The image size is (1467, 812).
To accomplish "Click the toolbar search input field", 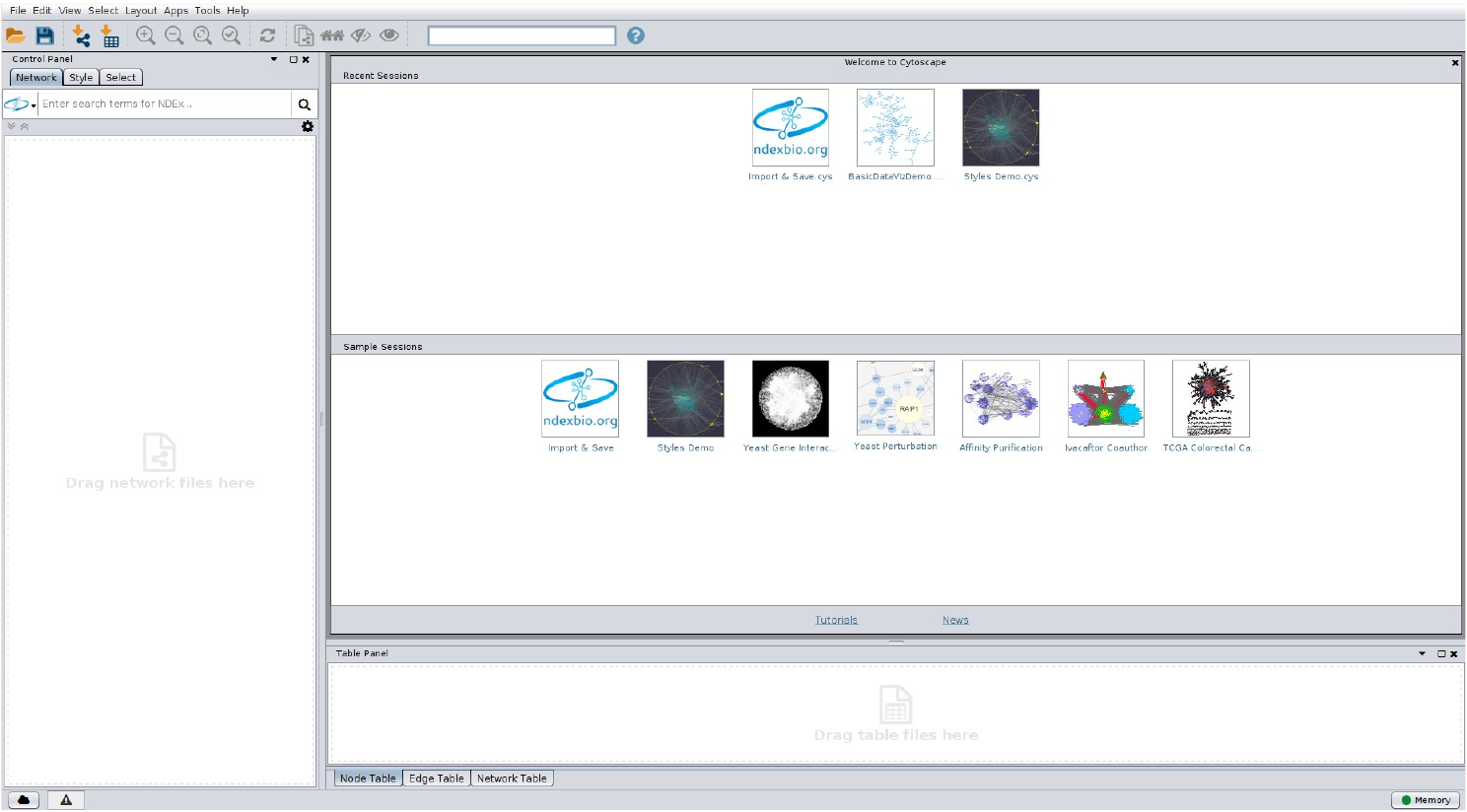I will coord(522,35).
